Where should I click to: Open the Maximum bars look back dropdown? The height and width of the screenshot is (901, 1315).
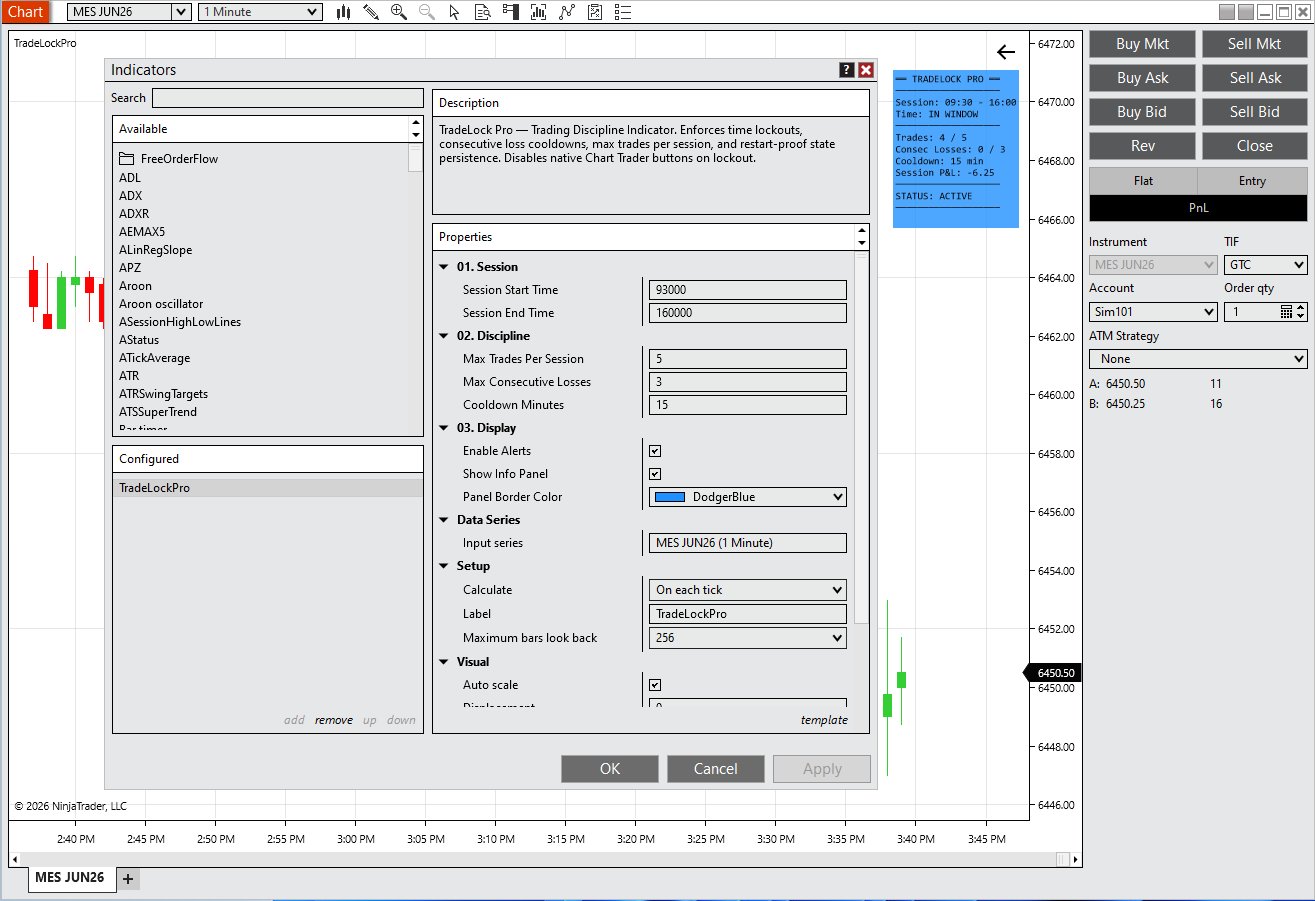click(x=747, y=637)
